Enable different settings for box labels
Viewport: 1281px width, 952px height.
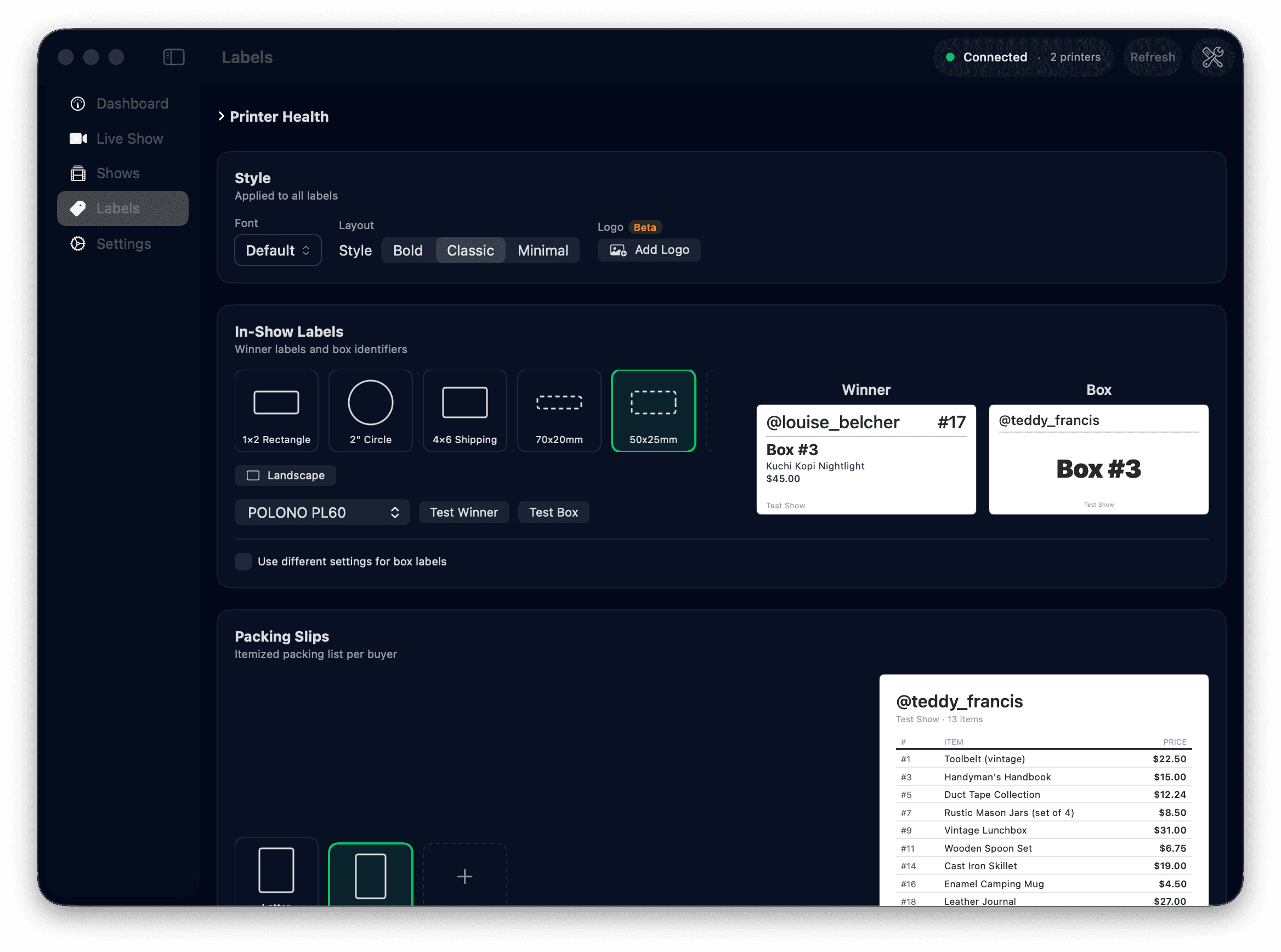tap(243, 562)
